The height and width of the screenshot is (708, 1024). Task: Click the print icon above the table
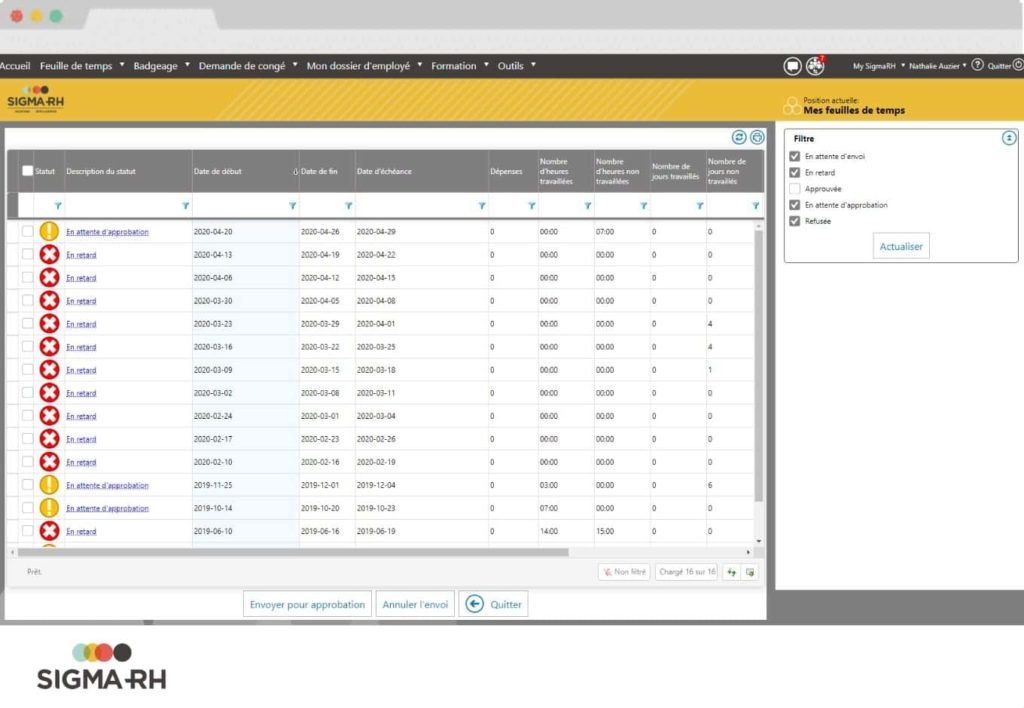[x=757, y=137]
